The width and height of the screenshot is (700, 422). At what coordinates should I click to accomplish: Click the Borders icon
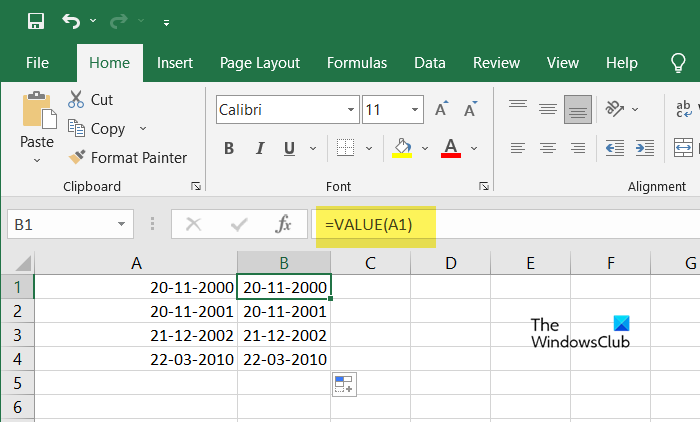(346, 148)
